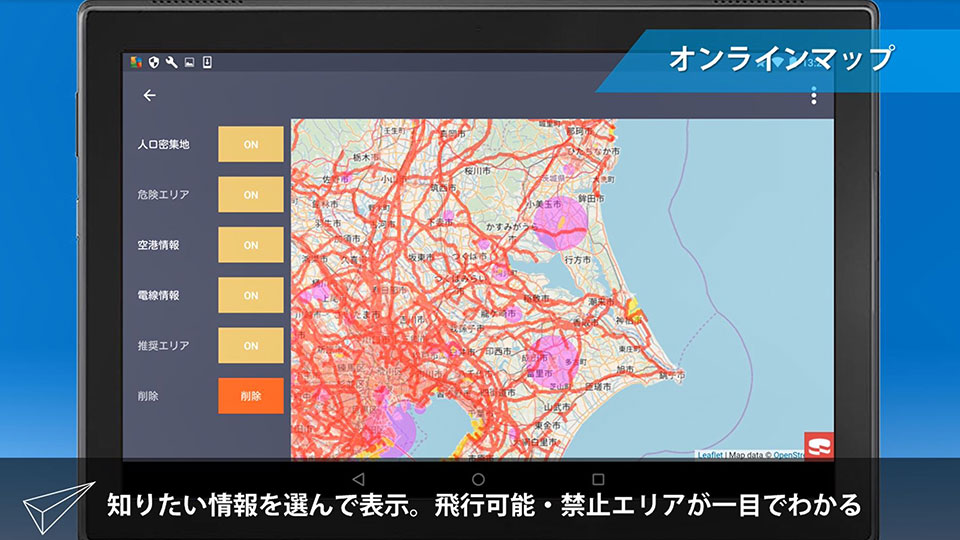The image size is (960, 540).
Task: Toggle 電線情報 ON switch
Action: (x=251, y=295)
